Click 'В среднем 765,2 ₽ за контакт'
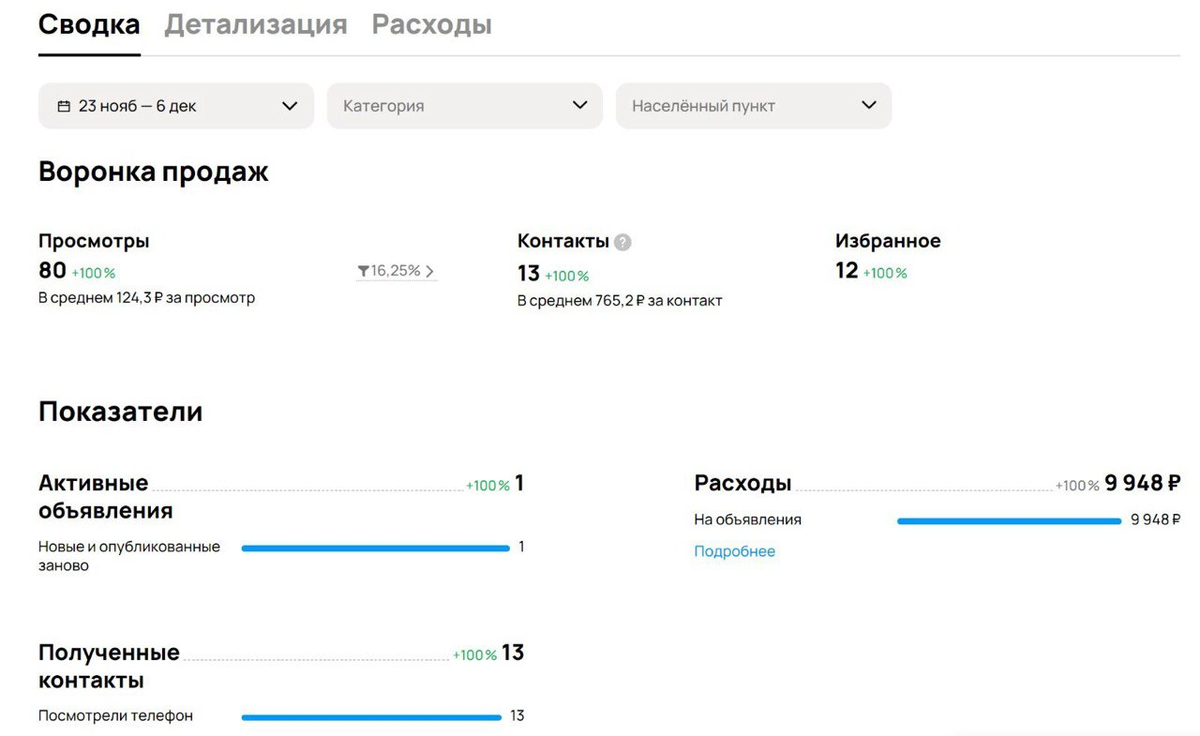 [x=620, y=300]
